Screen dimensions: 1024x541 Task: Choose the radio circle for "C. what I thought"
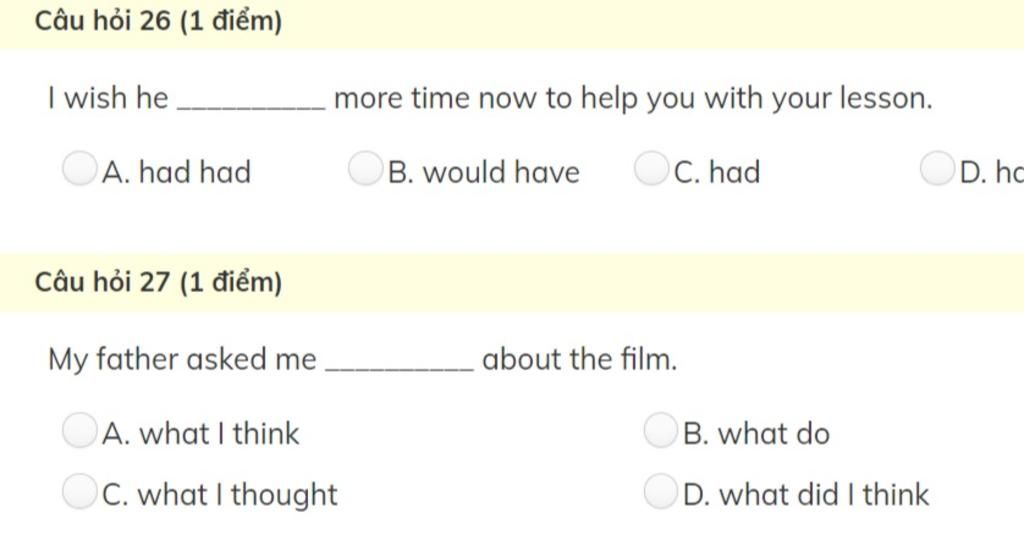(79, 493)
